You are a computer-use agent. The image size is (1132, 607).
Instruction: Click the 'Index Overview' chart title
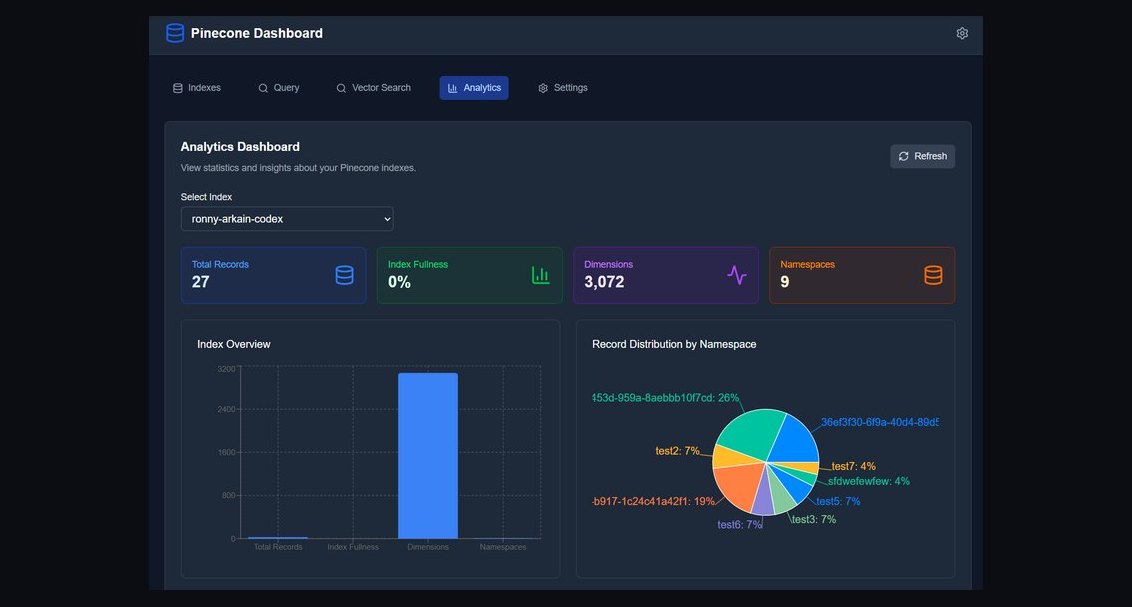(234, 344)
